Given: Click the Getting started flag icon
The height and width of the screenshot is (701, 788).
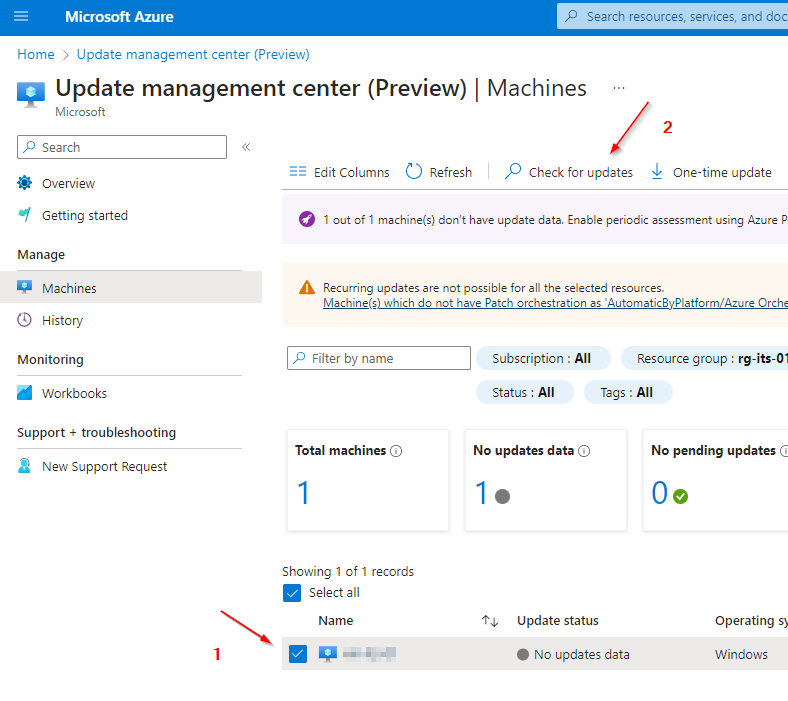Looking at the screenshot, I should 24,215.
